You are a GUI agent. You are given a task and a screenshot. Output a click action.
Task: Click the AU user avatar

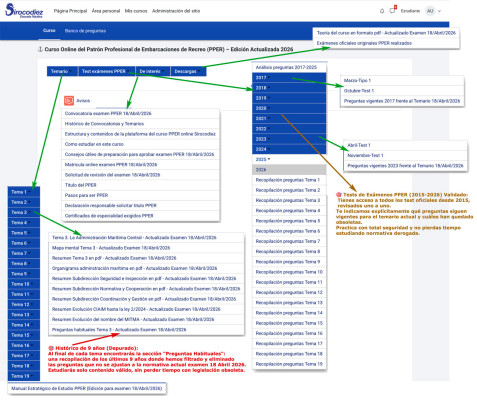pyautogui.click(x=430, y=11)
